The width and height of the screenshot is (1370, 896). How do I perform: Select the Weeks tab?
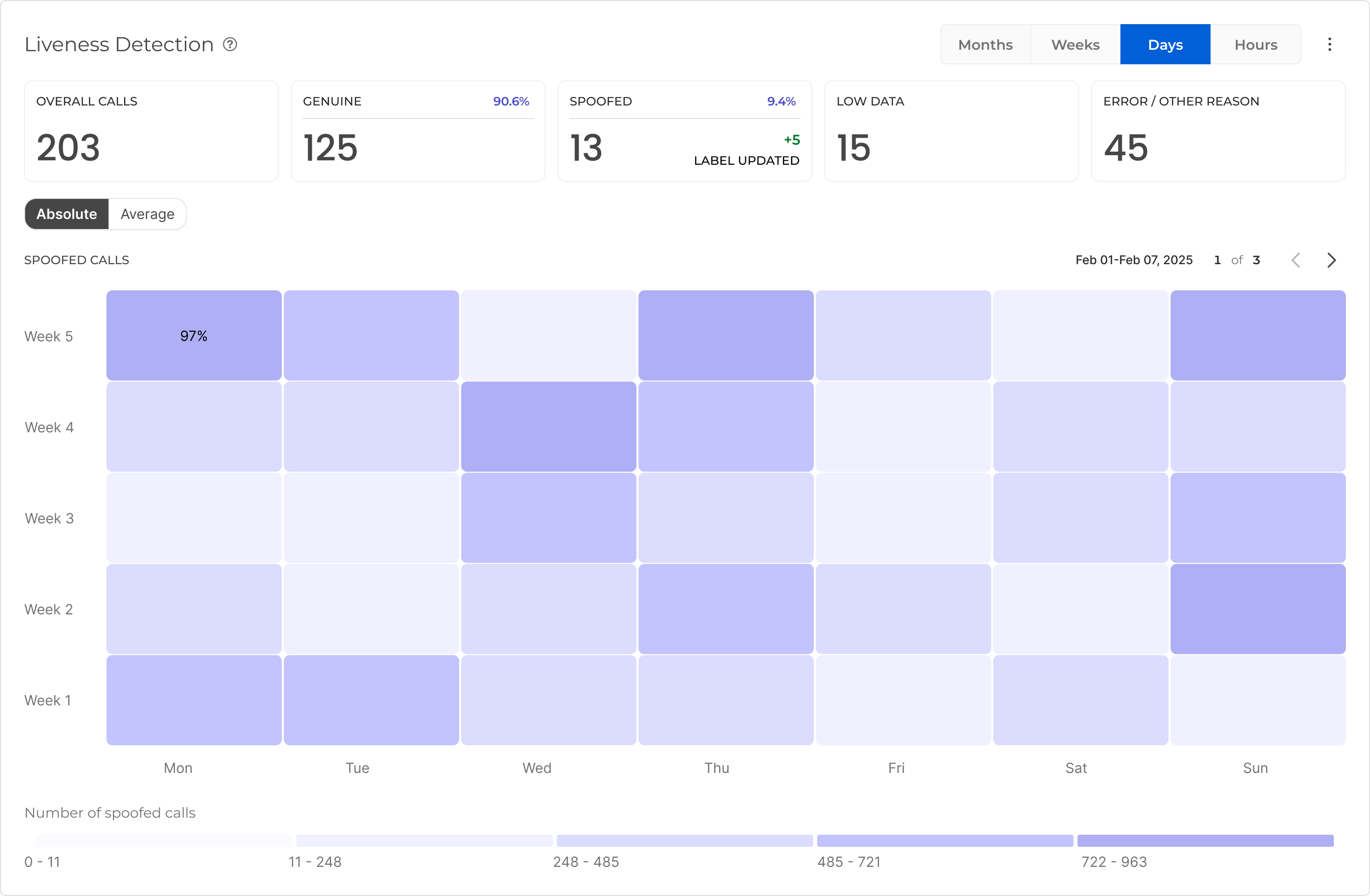[1075, 44]
